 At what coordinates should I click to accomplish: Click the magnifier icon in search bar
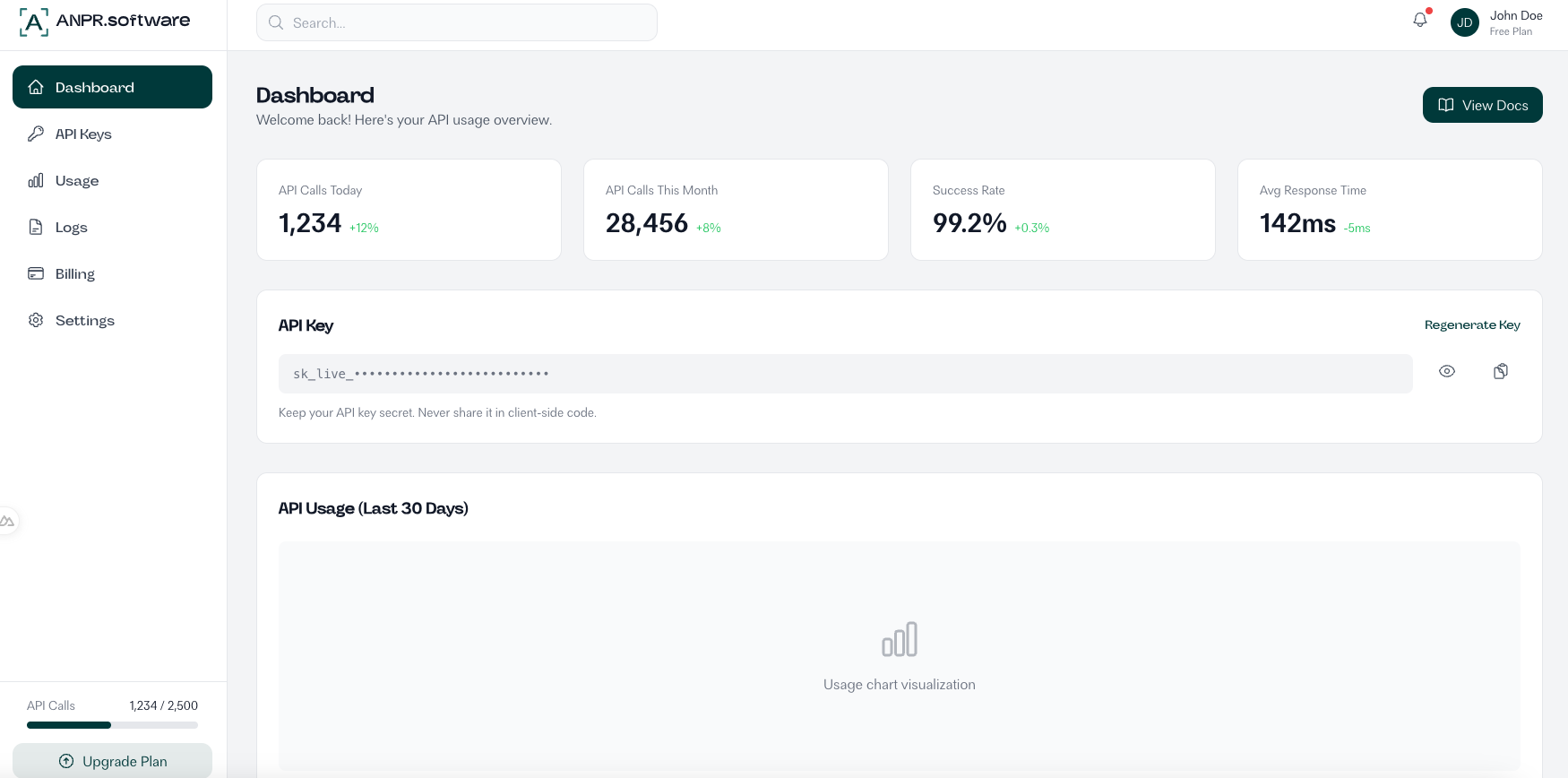tap(276, 23)
